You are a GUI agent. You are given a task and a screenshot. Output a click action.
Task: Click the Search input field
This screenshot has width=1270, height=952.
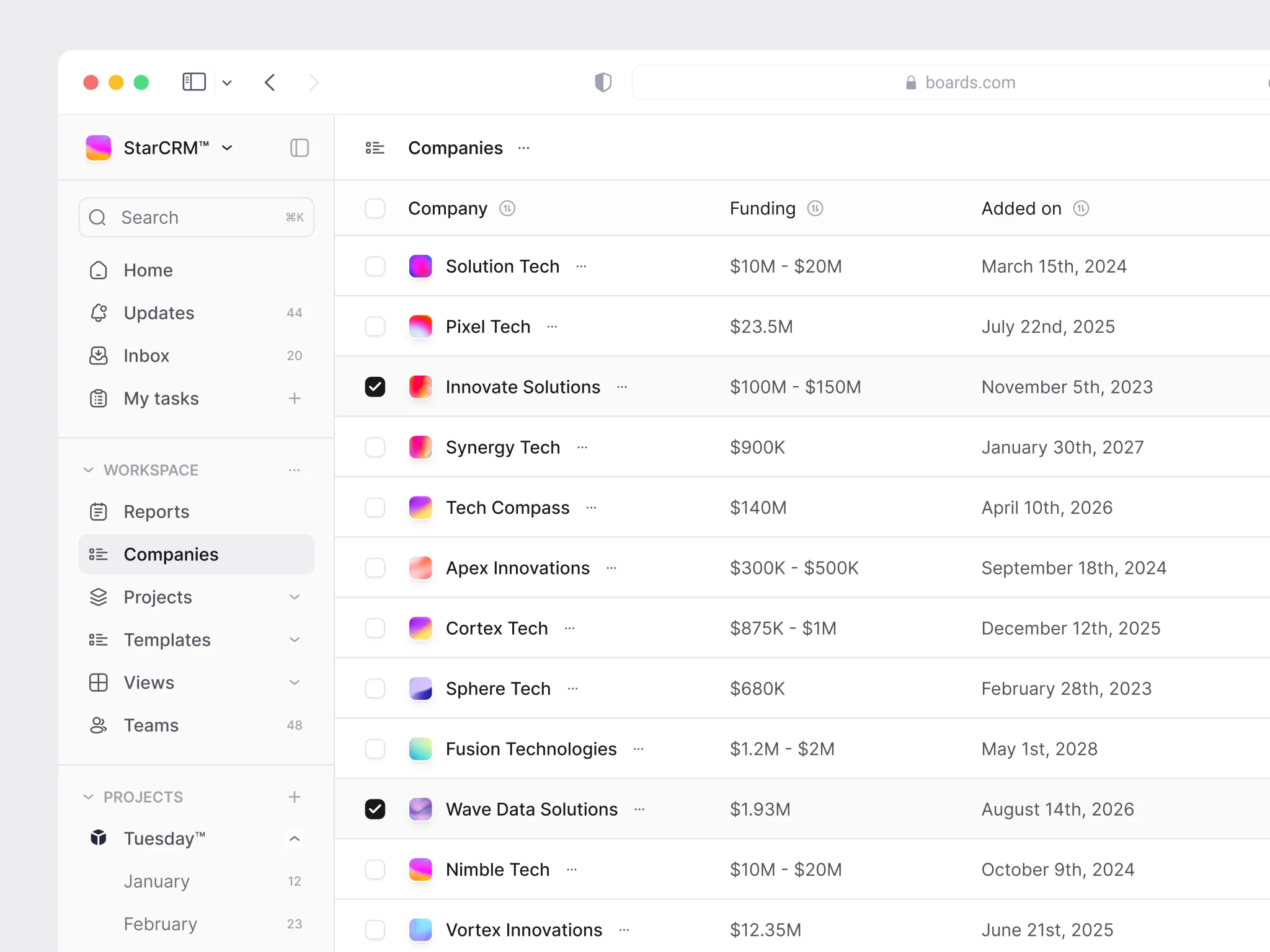[197, 218]
